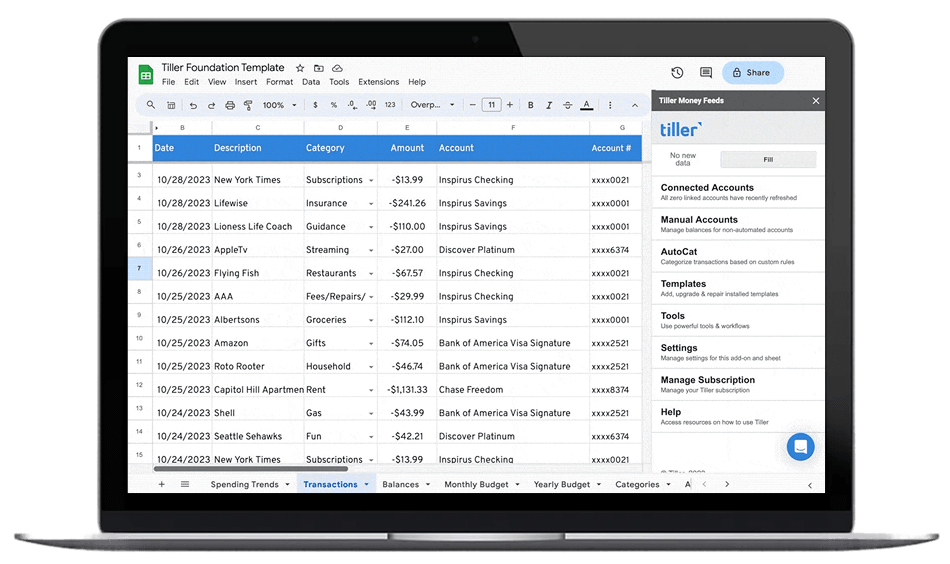Image resolution: width=950 pixels, height=564 pixels.
Task: Open the text color picker
Action: 585,105
